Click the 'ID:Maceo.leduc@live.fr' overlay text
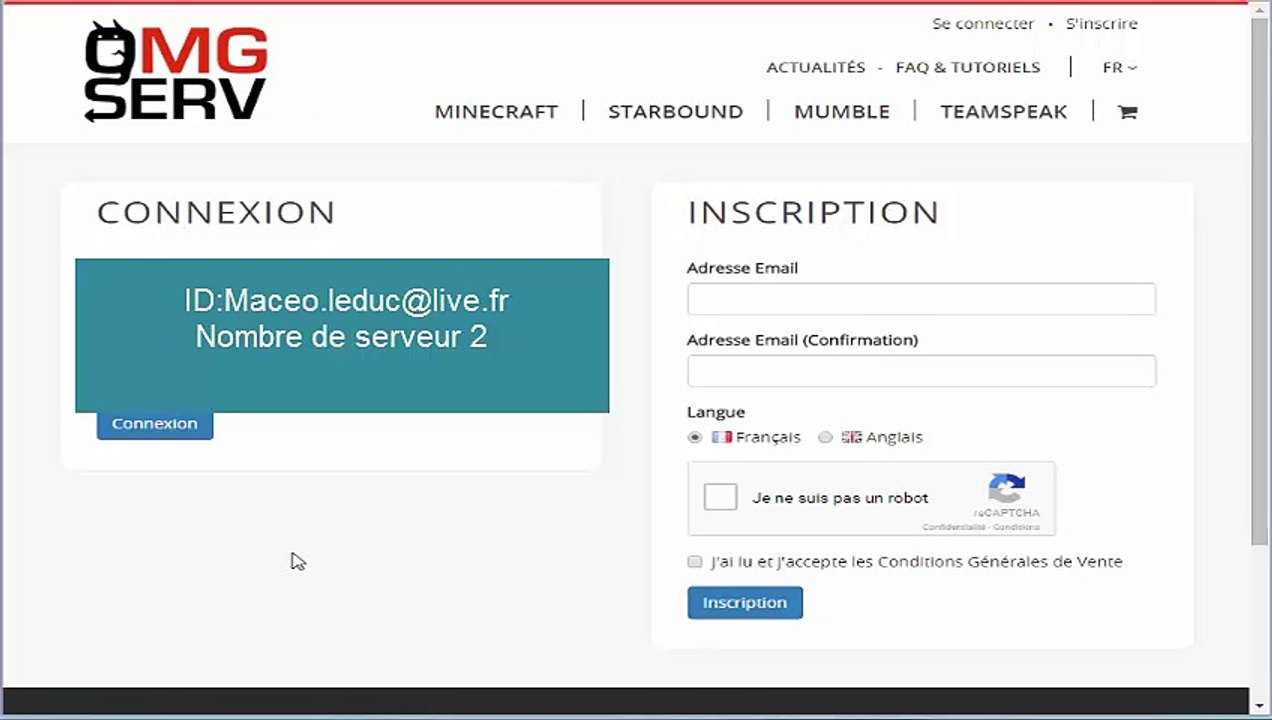This screenshot has height=720, width=1272. tap(347, 301)
